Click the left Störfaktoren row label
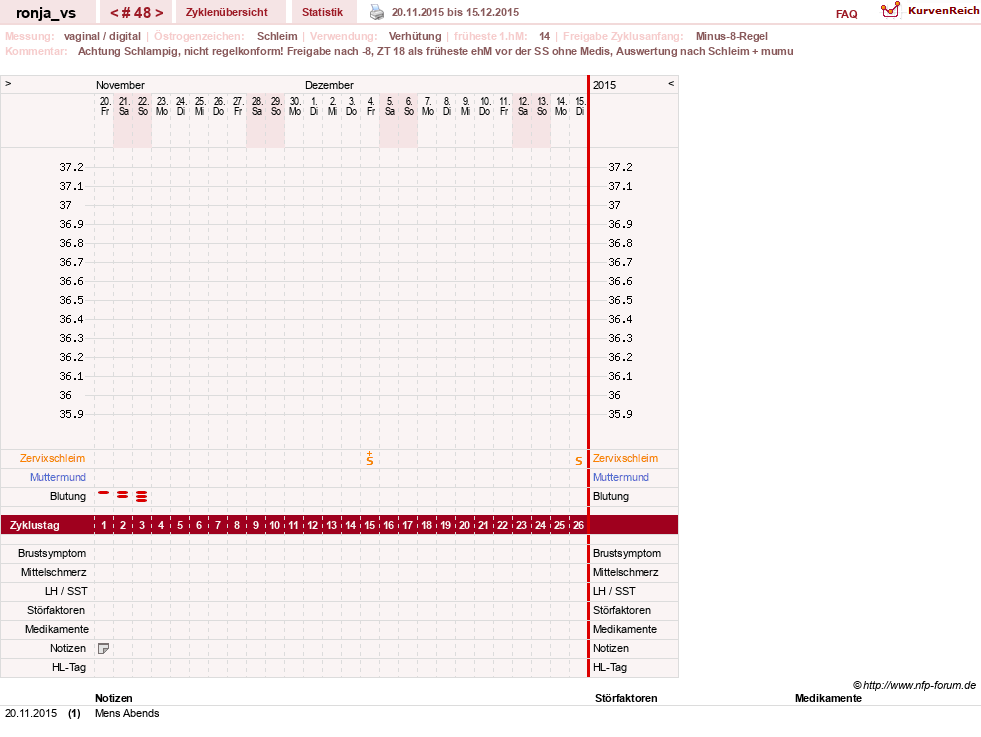The image size is (981, 737). pyautogui.click(x=56, y=610)
